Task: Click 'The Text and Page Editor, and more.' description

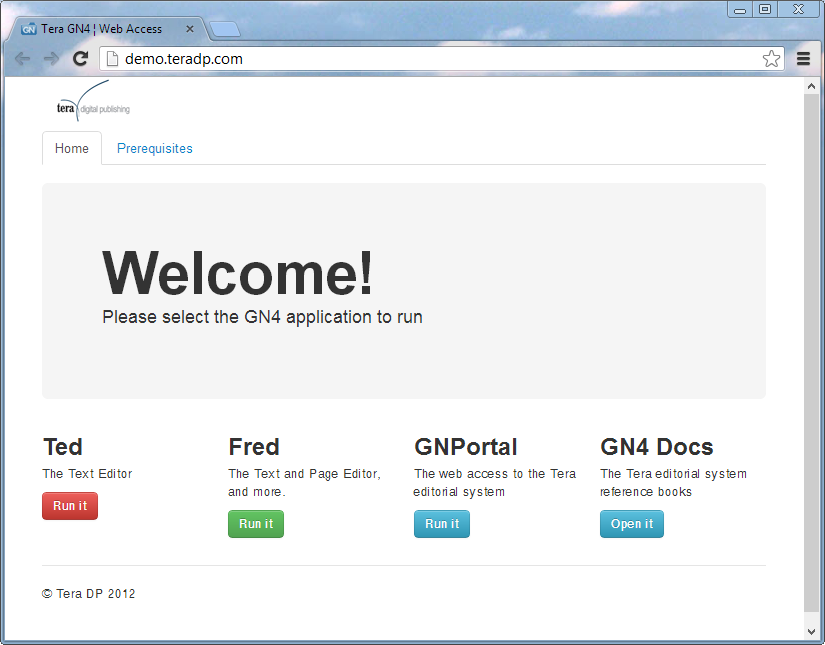Action: pos(305,482)
